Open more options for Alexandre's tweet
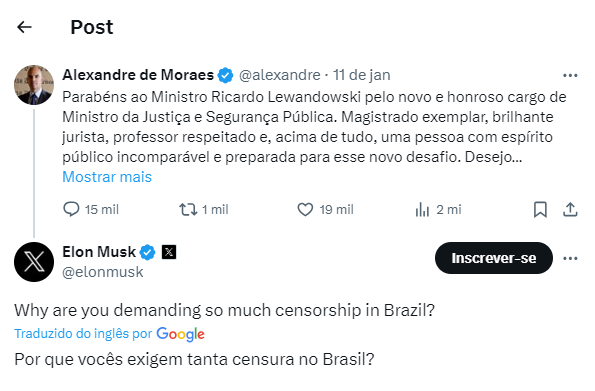 (570, 76)
